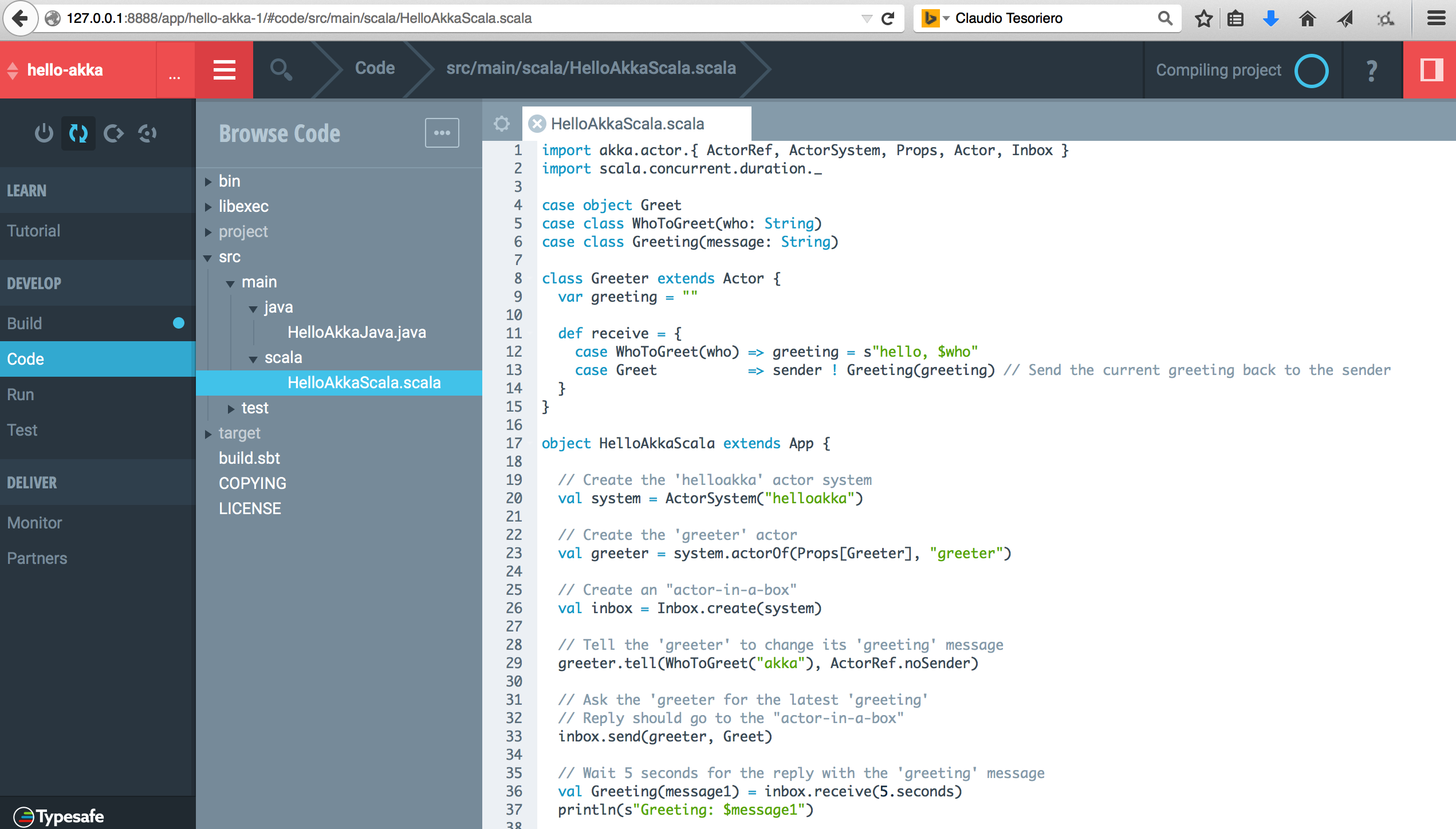Open the Tutorial section in sidebar
Viewport: 1456px width, 829px height.
point(33,231)
